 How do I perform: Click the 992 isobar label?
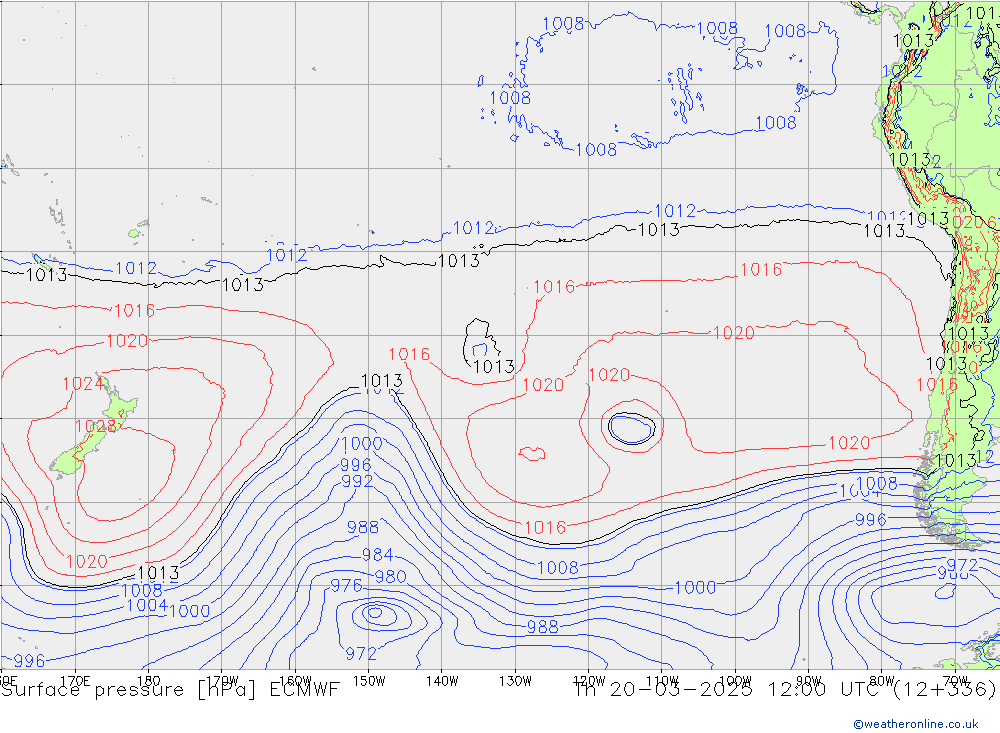(x=357, y=481)
